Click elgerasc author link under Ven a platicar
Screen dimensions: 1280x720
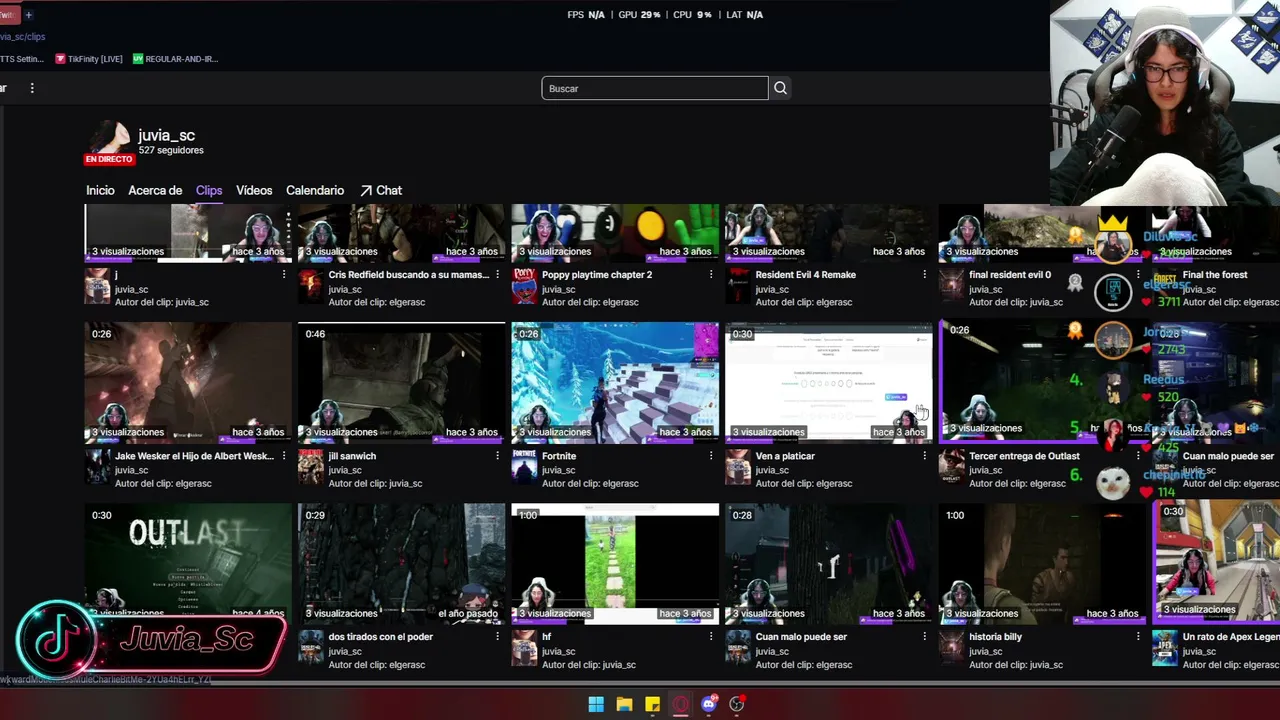click(x=829, y=484)
